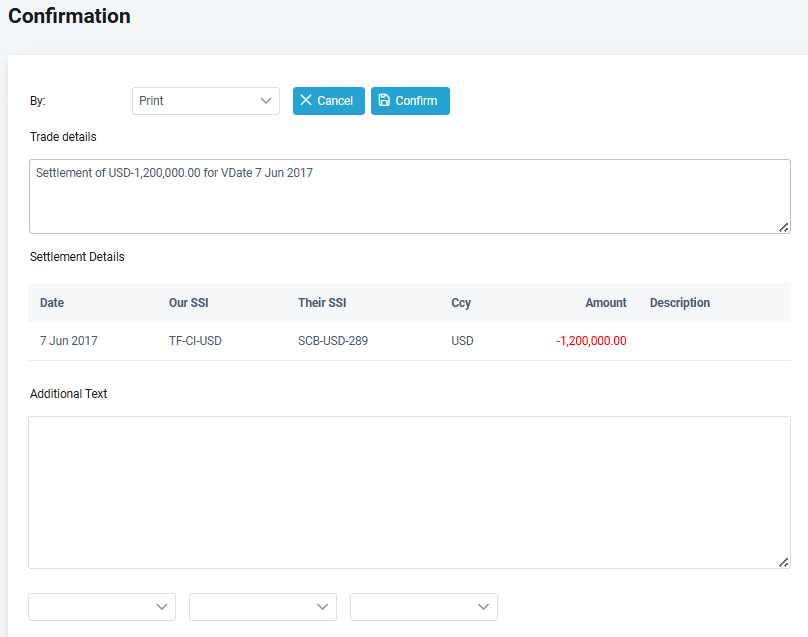Click the Additional Text resize handle
The image size is (808, 637).
(x=784, y=562)
